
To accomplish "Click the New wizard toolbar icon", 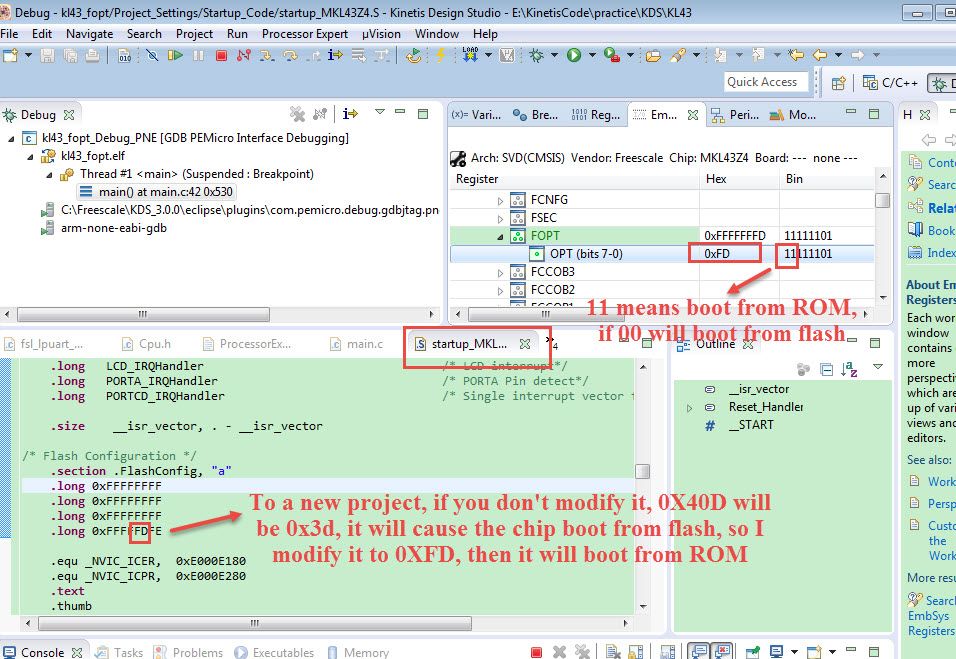I will click(10, 55).
